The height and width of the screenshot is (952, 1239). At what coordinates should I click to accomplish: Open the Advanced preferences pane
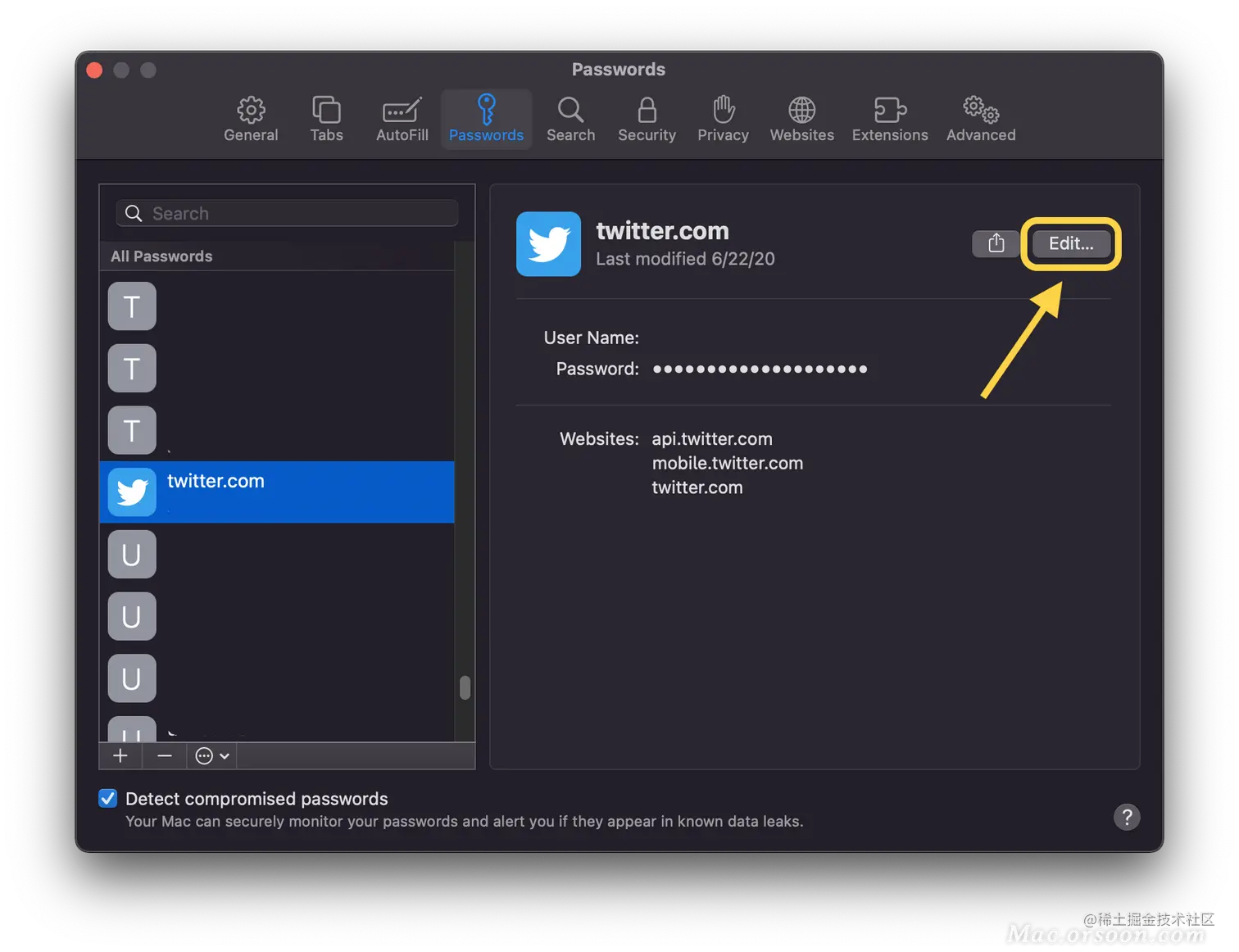click(981, 120)
